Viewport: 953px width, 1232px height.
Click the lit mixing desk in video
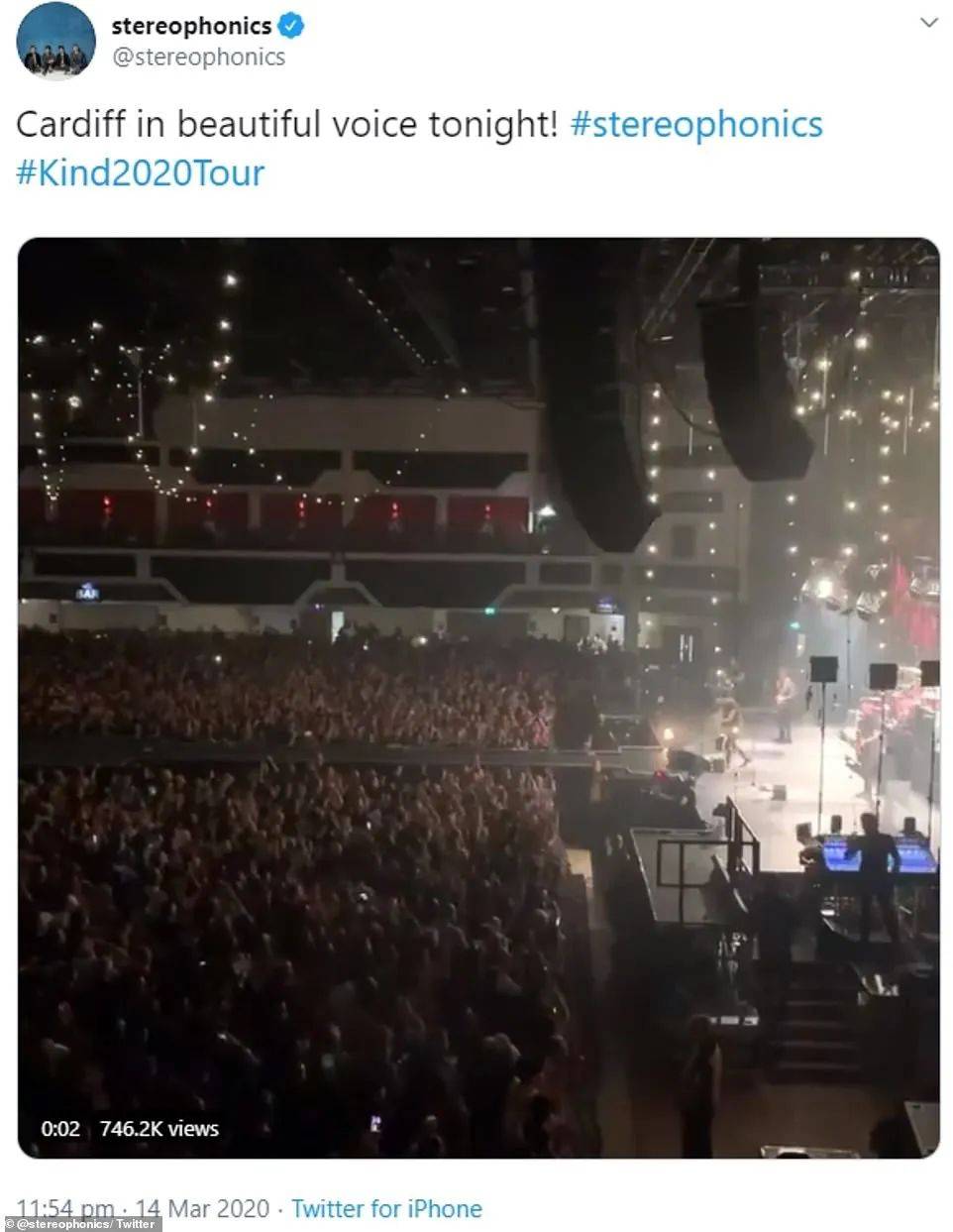[876, 854]
